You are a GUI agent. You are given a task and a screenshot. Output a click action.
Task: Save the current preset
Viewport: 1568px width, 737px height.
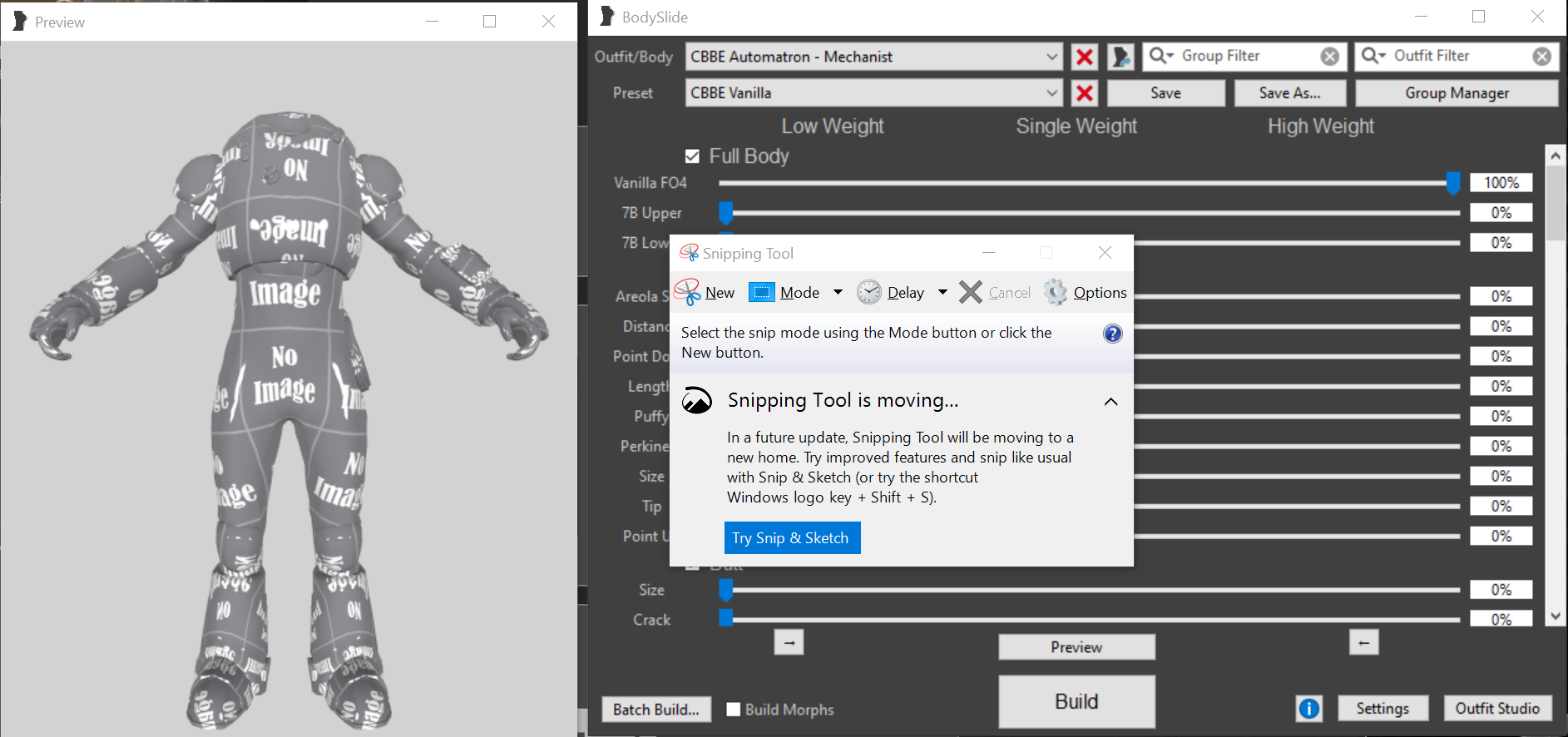pos(1165,93)
